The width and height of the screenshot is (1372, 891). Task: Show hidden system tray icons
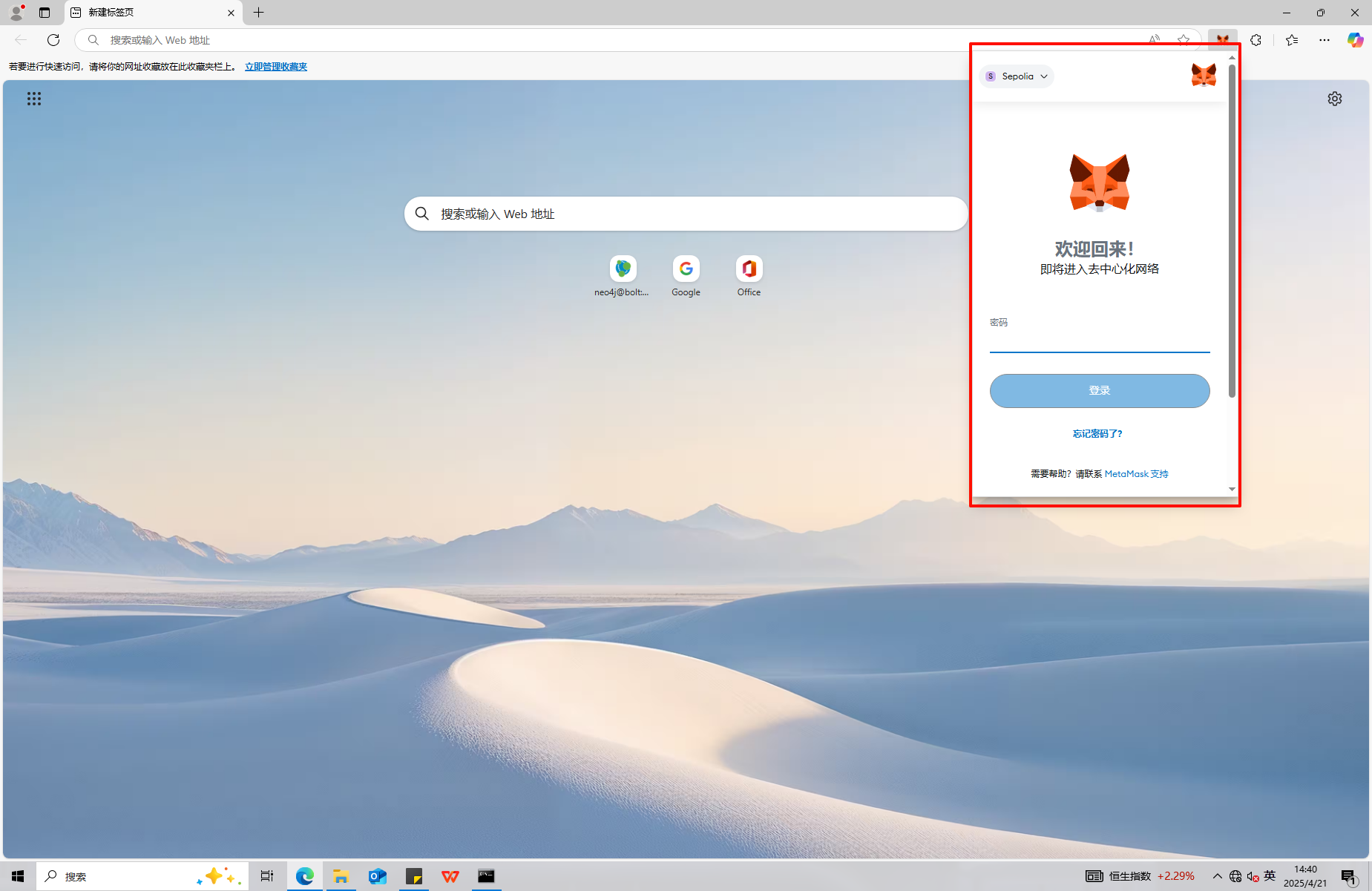tap(1217, 876)
